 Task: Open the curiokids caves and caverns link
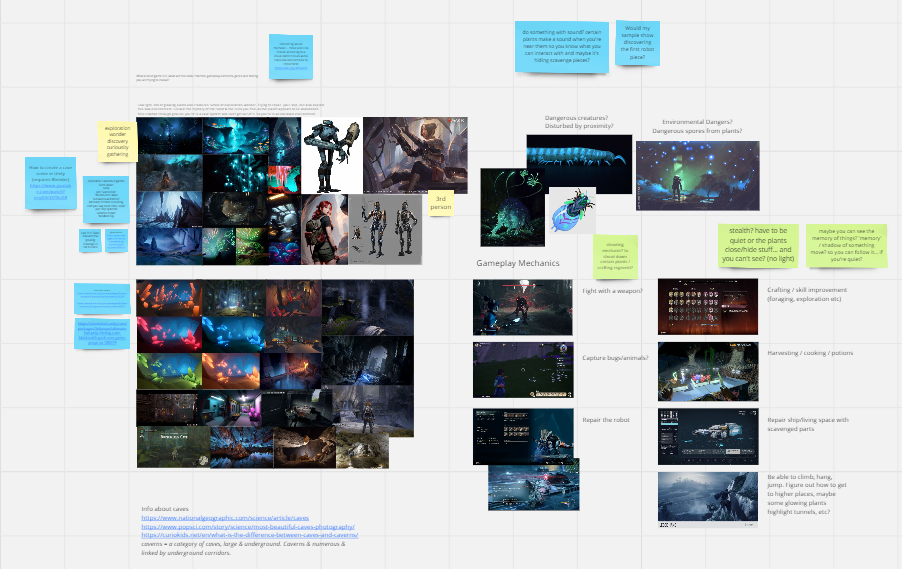pos(250,535)
